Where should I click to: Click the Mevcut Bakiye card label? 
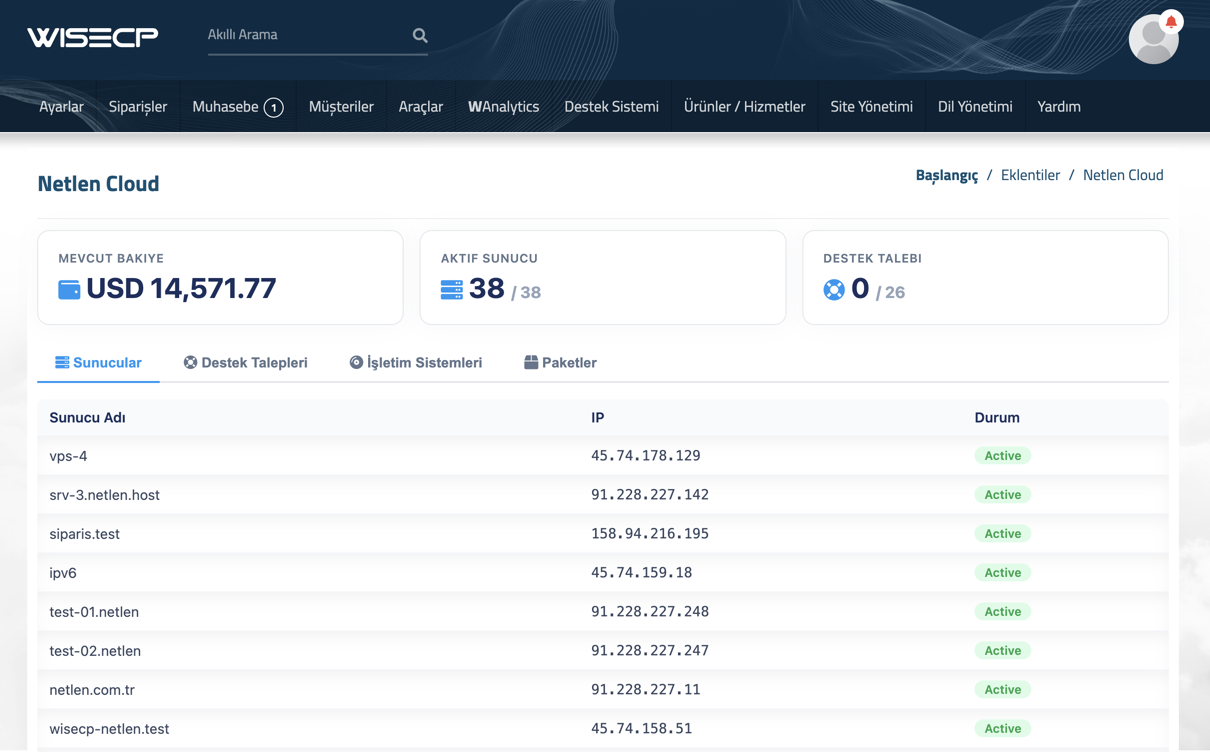tap(111, 258)
